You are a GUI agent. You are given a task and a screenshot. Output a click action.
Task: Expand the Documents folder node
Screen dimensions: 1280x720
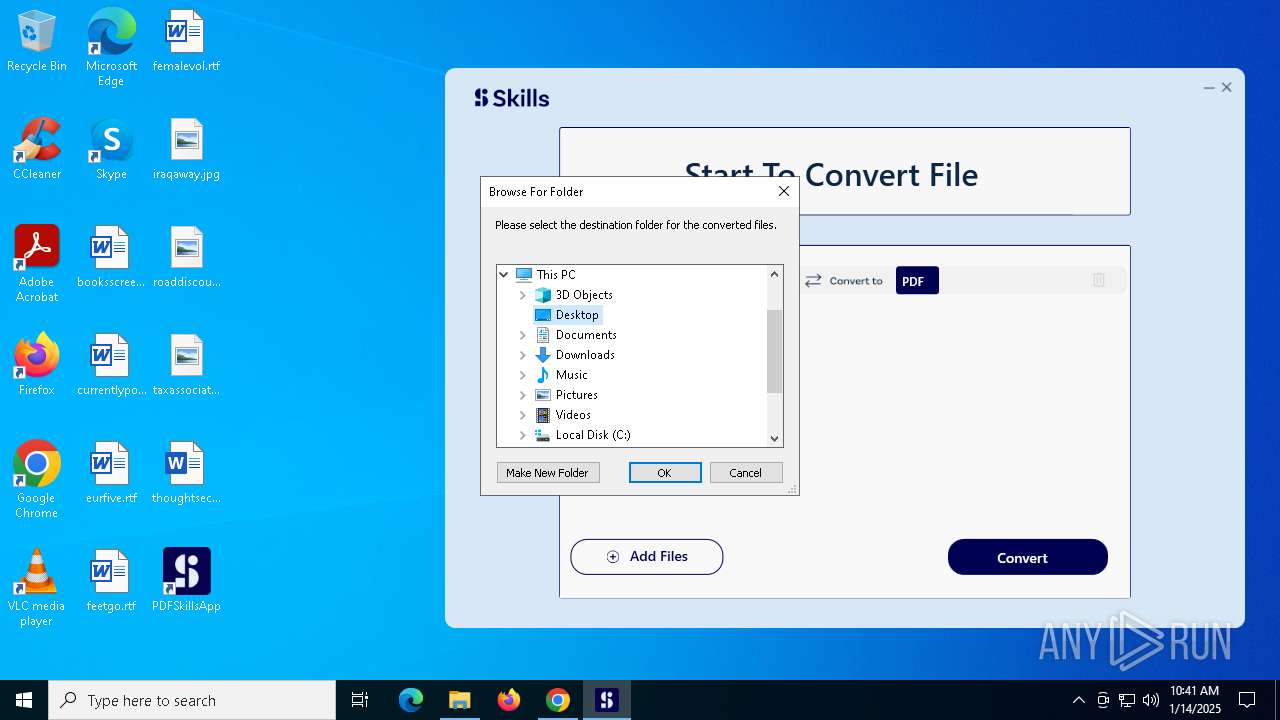[x=522, y=335]
